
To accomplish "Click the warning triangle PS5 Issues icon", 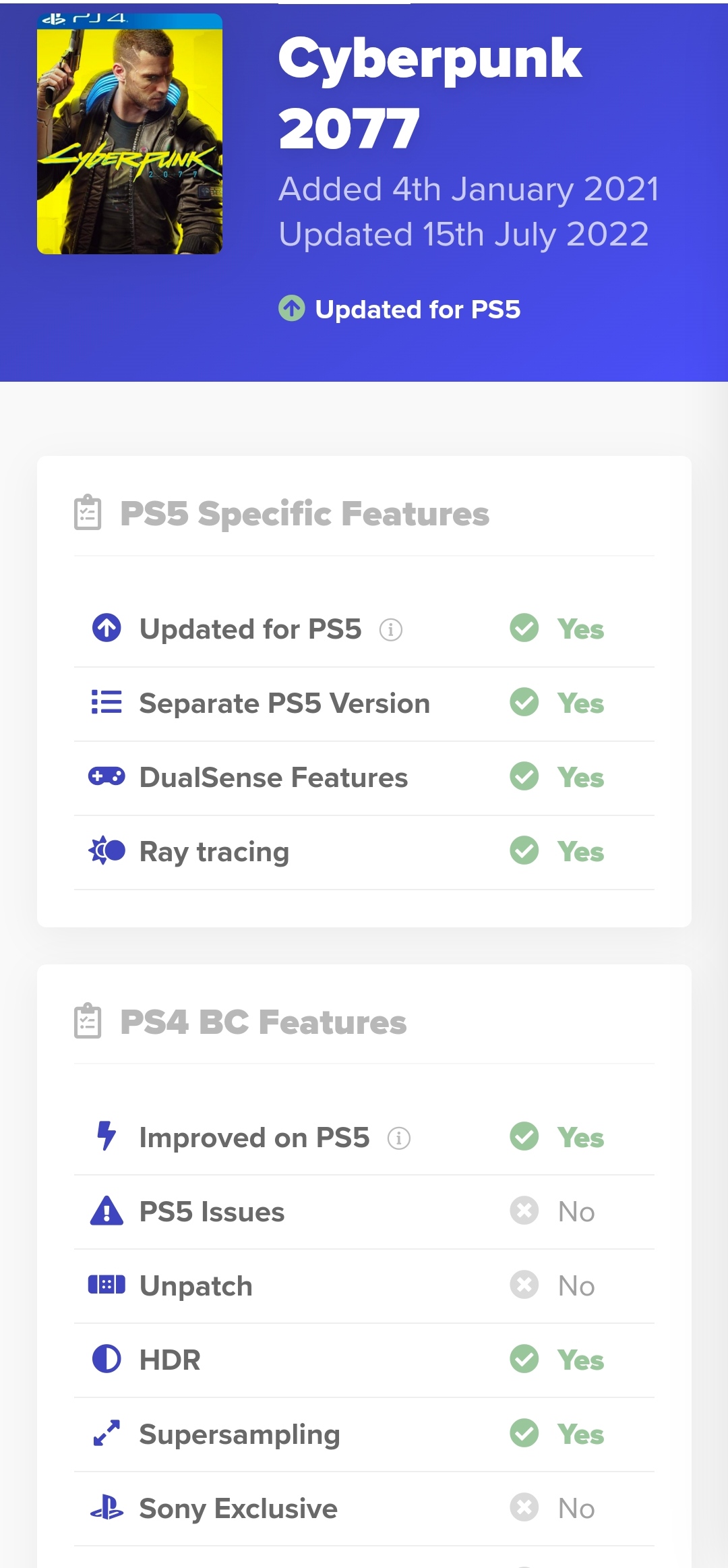I will point(107,1211).
